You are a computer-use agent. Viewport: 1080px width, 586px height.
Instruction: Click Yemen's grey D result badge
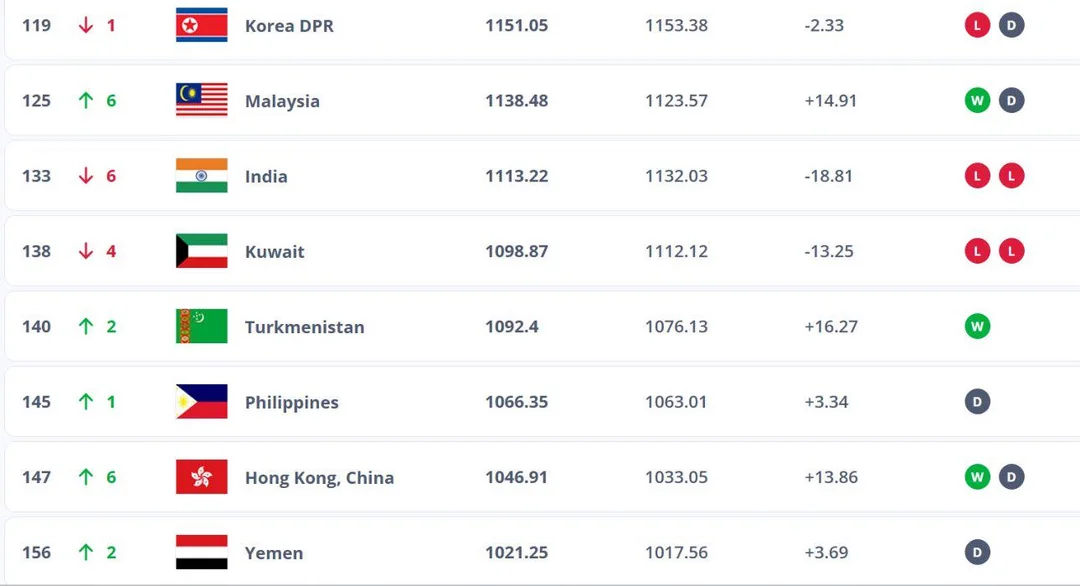pos(977,552)
